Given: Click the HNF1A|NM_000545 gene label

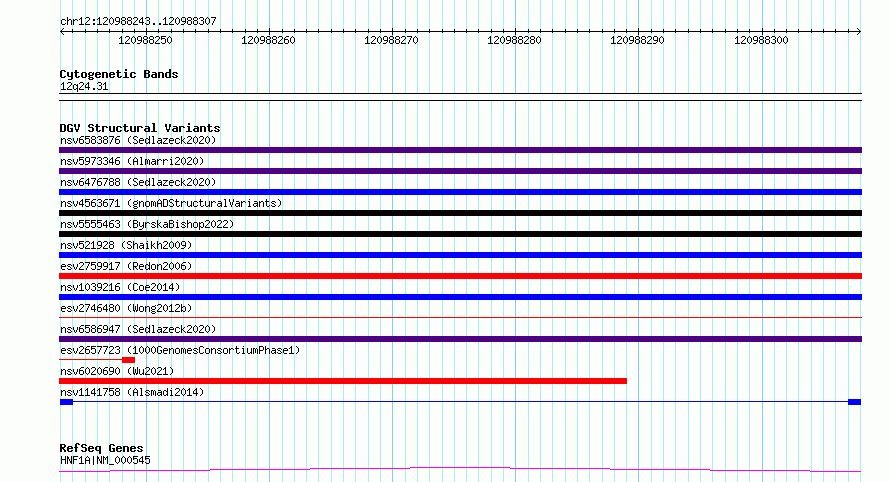Looking at the screenshot, I should click(105, 460).
